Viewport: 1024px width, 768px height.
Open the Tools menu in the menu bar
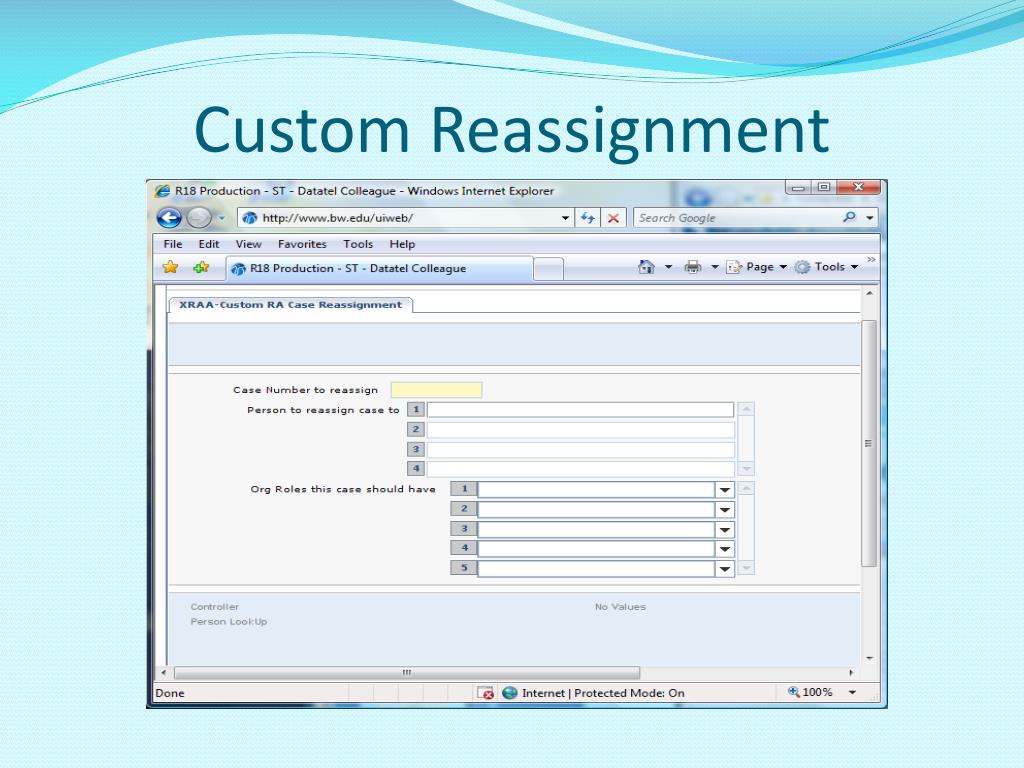tap(358, 244)
